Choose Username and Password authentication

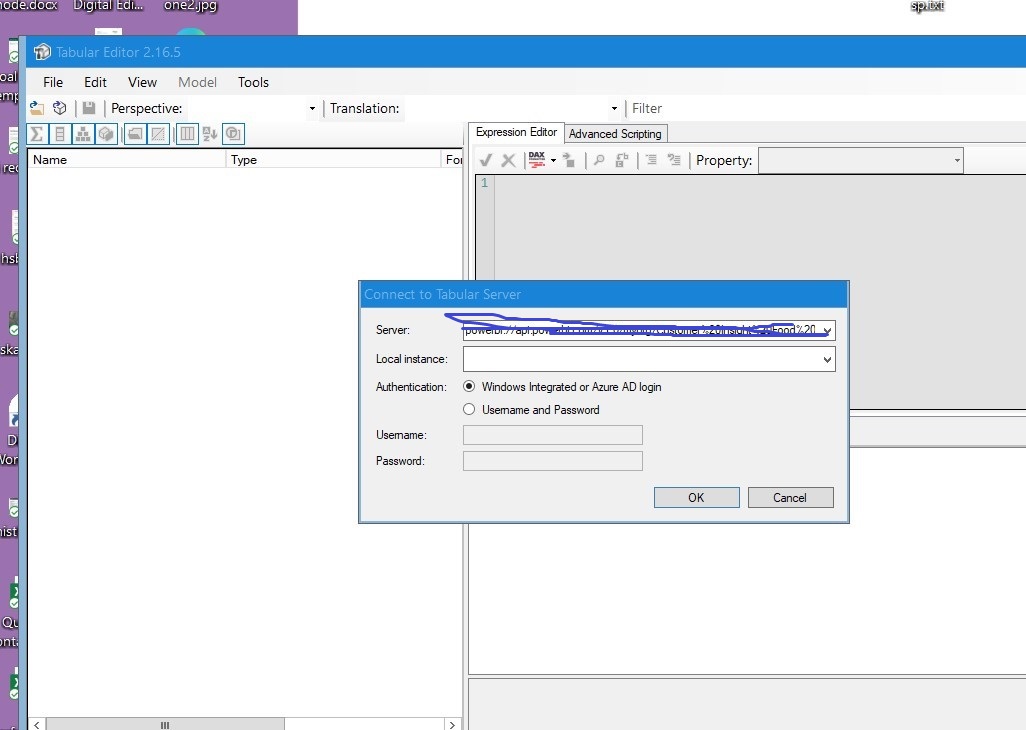(469, 409)
